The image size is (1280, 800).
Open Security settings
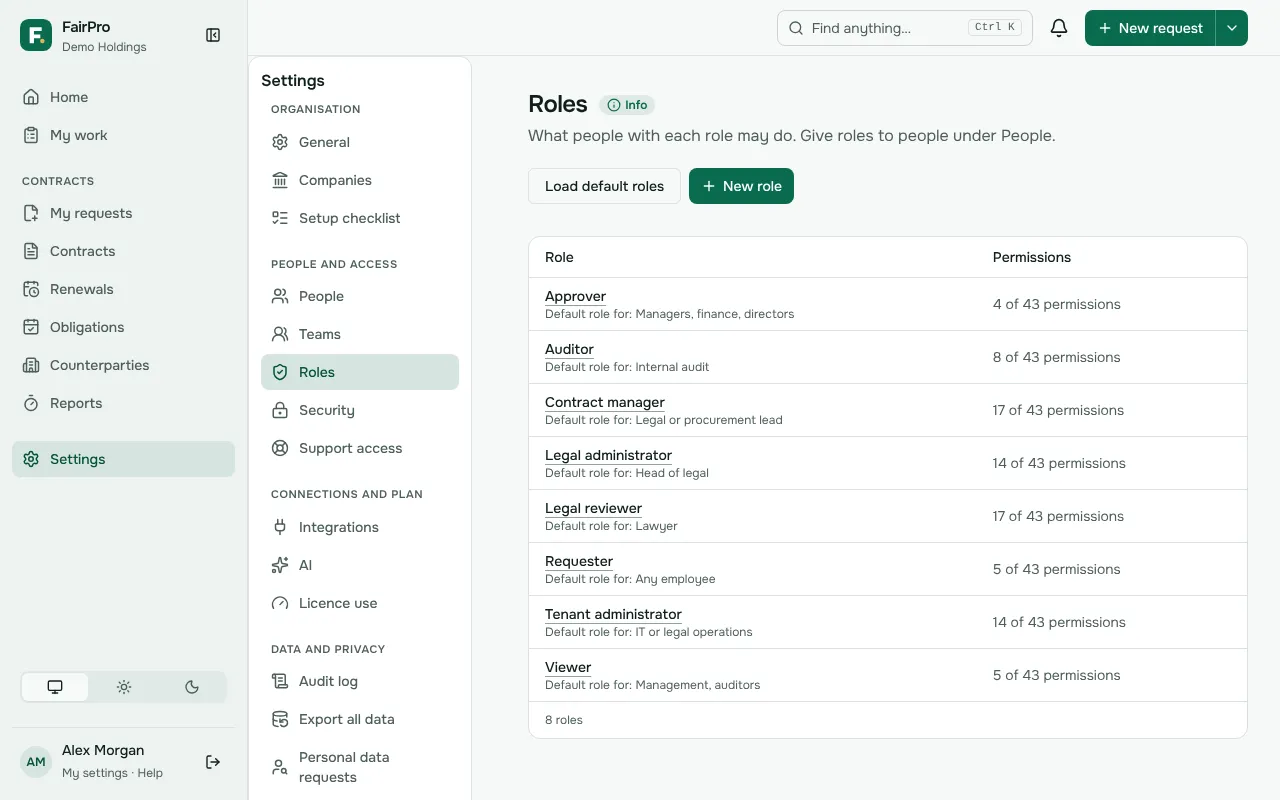click(360, 410)
